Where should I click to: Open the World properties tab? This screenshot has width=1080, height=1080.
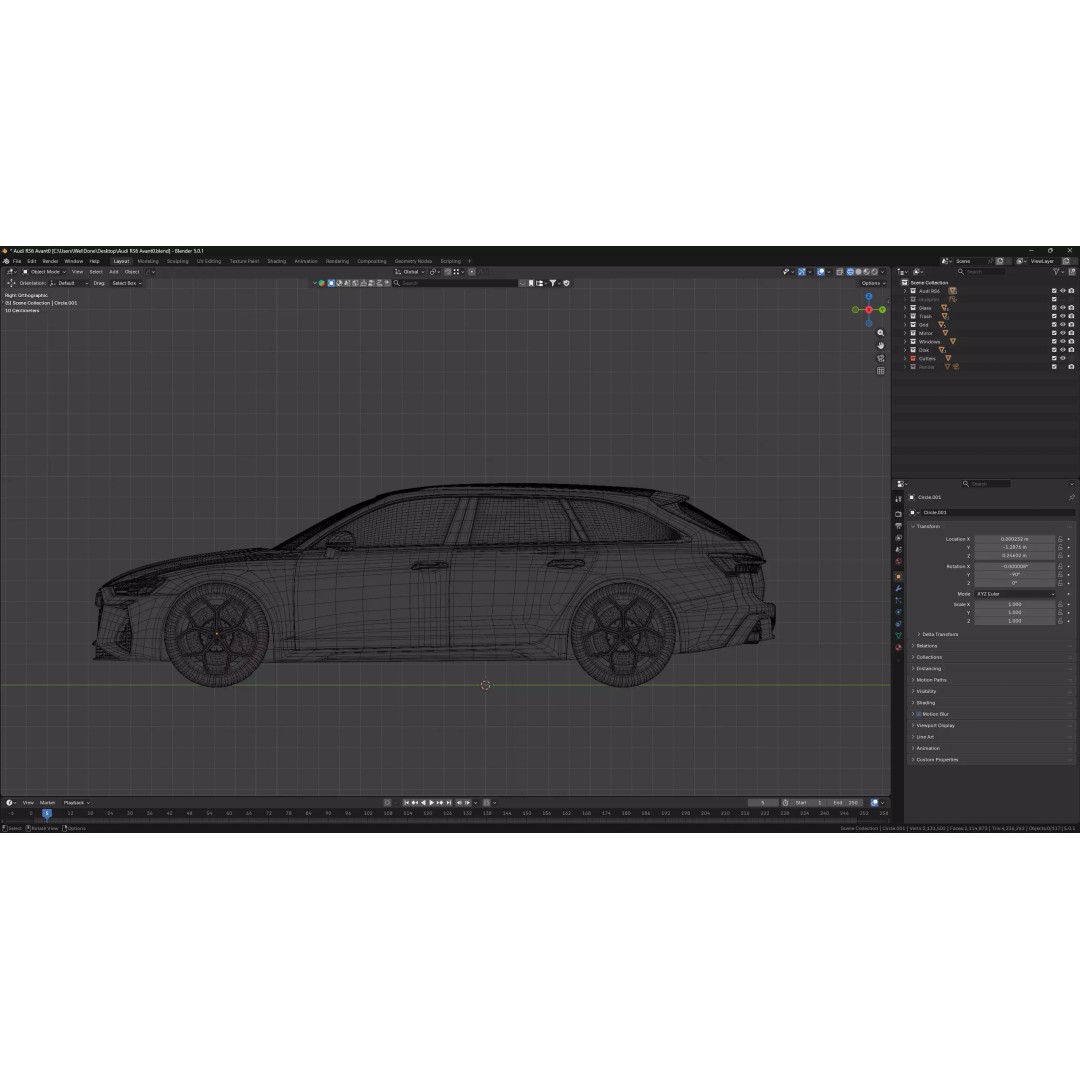tap(898, 562)
